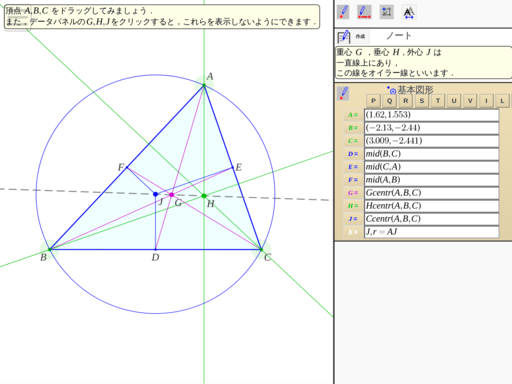Click the 基本図形 point-circle icon
Screen dimensions: 512x384
tap(391, 90)
